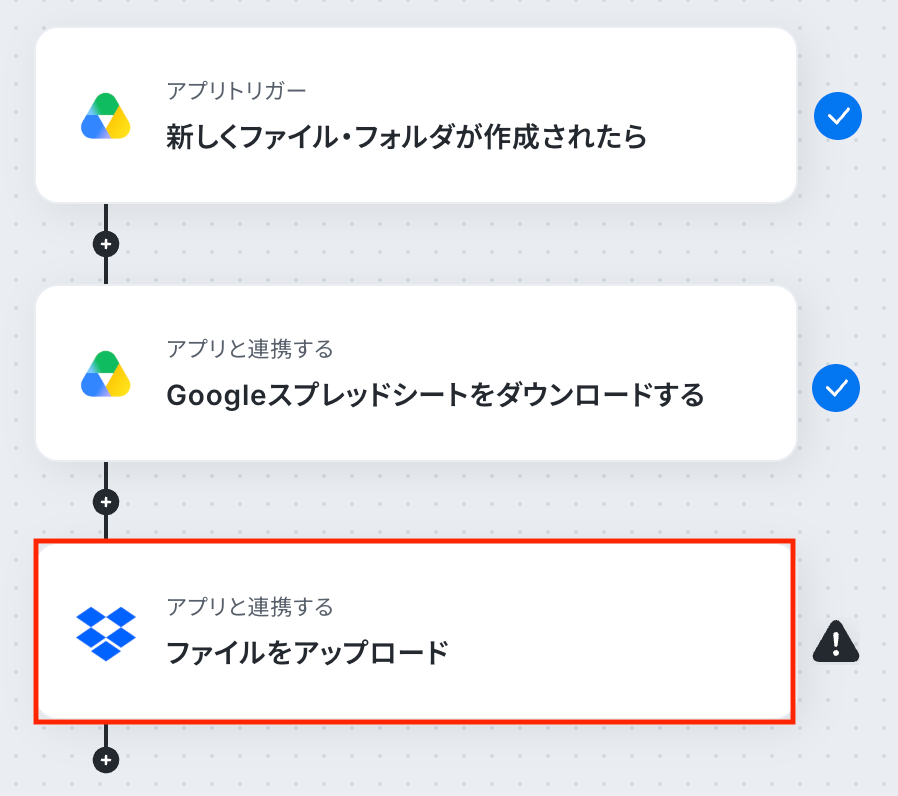
Task: Add step with plus below Dropbox card
Action: pos(106,760)
